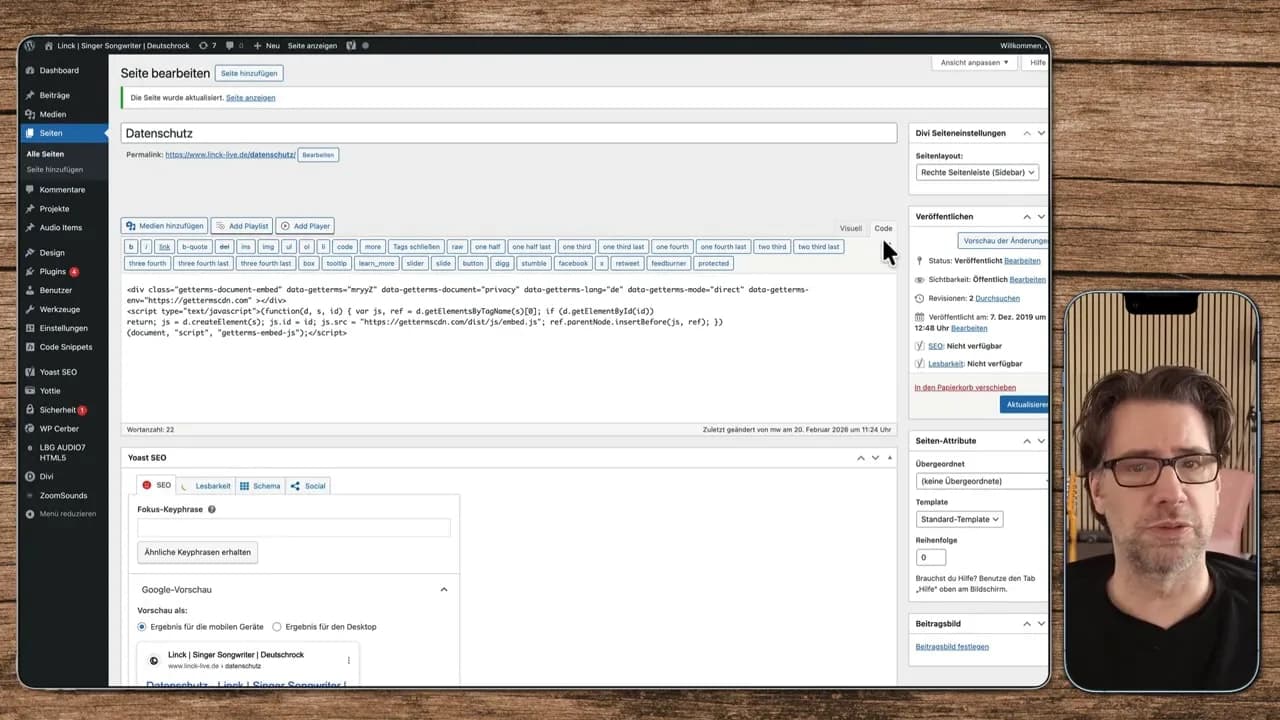Open Medien in sidebar
This screenshot has height=720, width=1280.
[53, 114]
